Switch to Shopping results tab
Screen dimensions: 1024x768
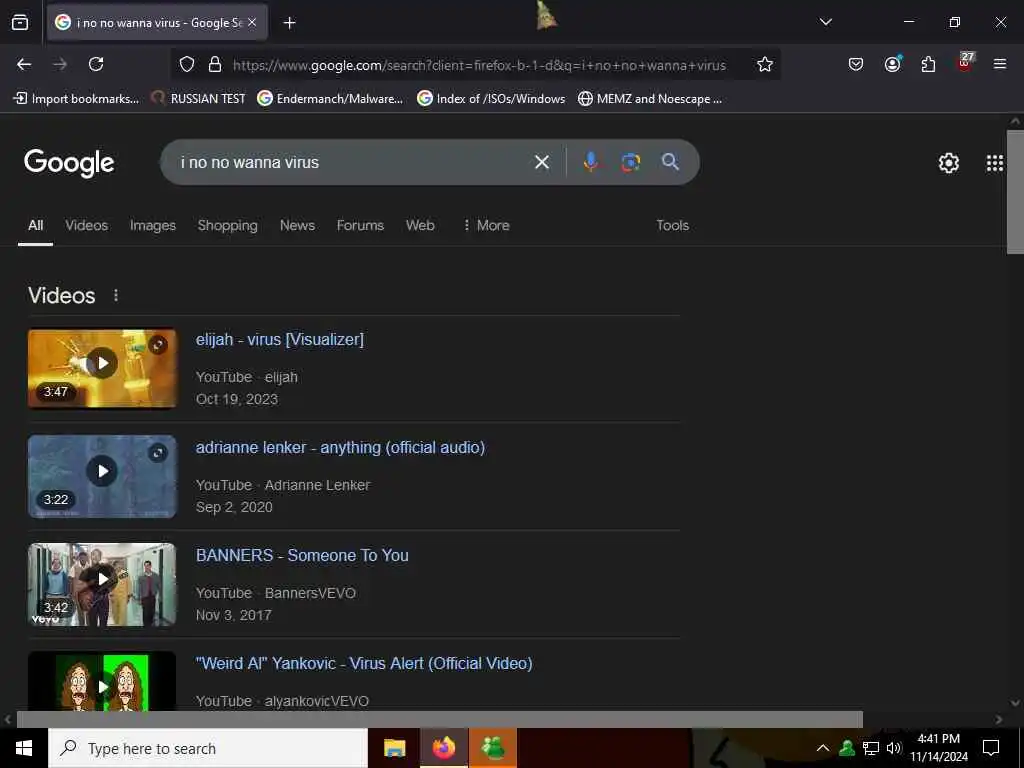coord(227,225)
